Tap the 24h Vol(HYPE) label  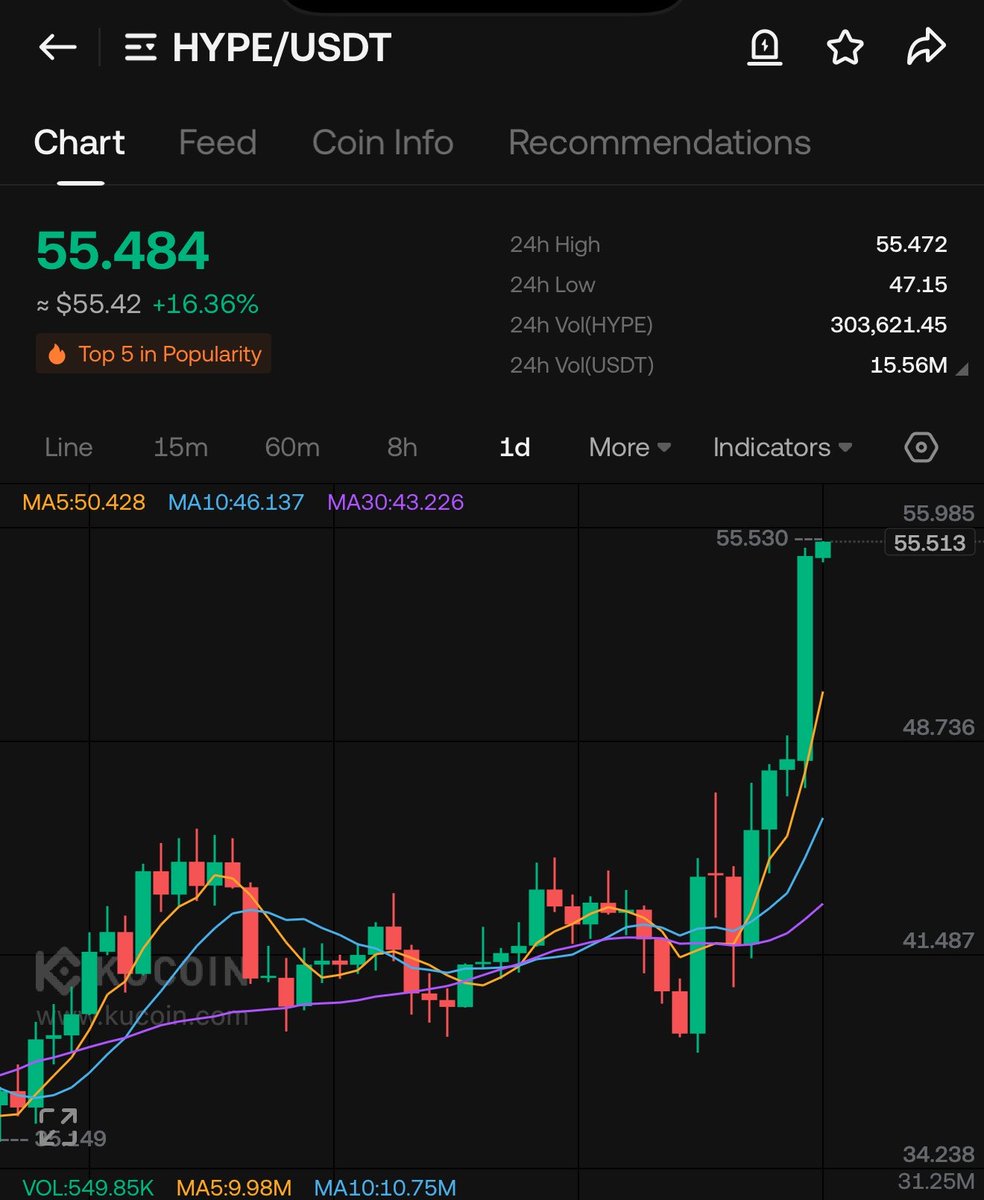[x=581, y=325]
